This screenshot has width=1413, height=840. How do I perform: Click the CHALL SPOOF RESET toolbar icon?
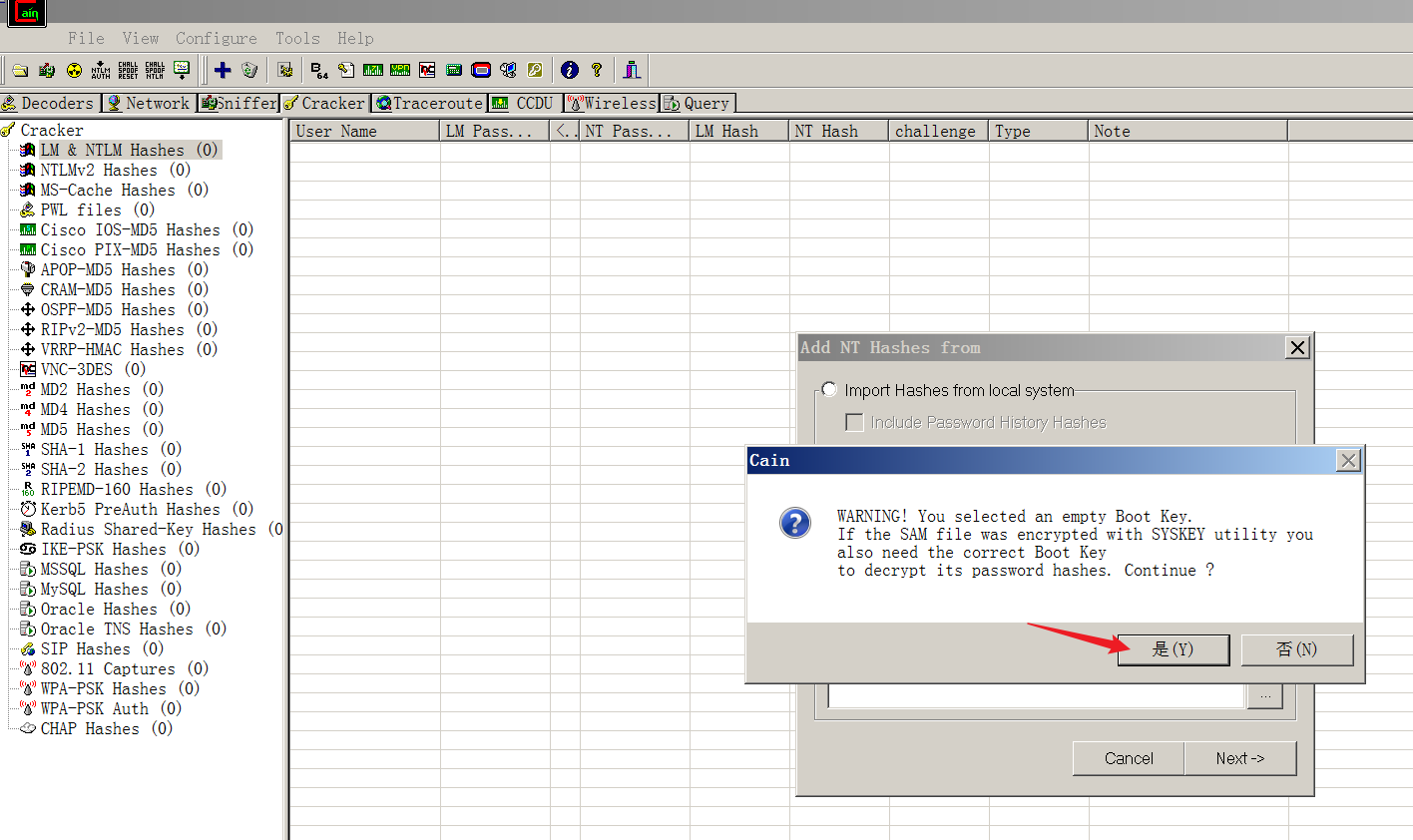point(128,70)
